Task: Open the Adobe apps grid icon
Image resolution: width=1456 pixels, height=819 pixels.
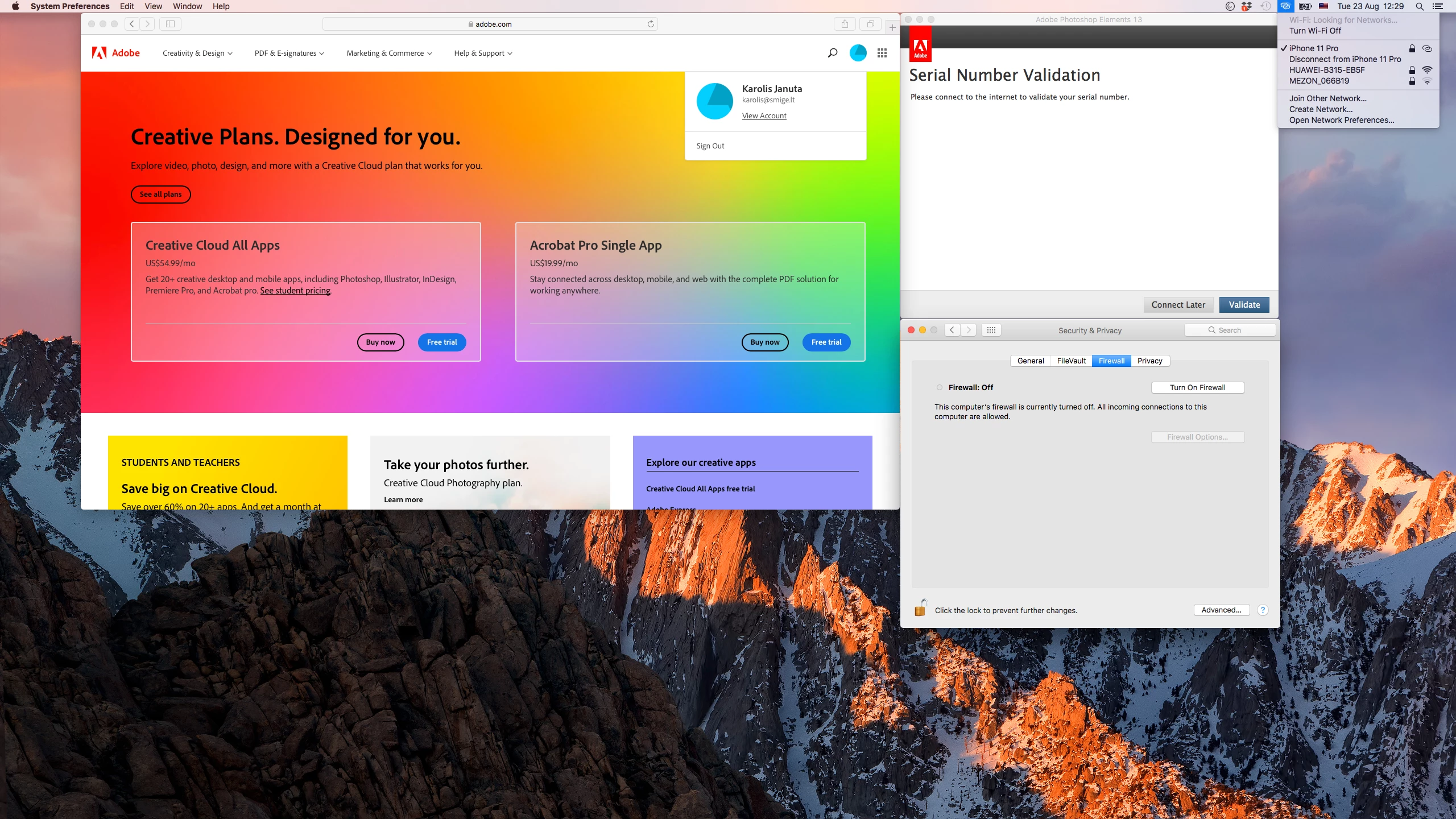Action: tap(882, 53)
